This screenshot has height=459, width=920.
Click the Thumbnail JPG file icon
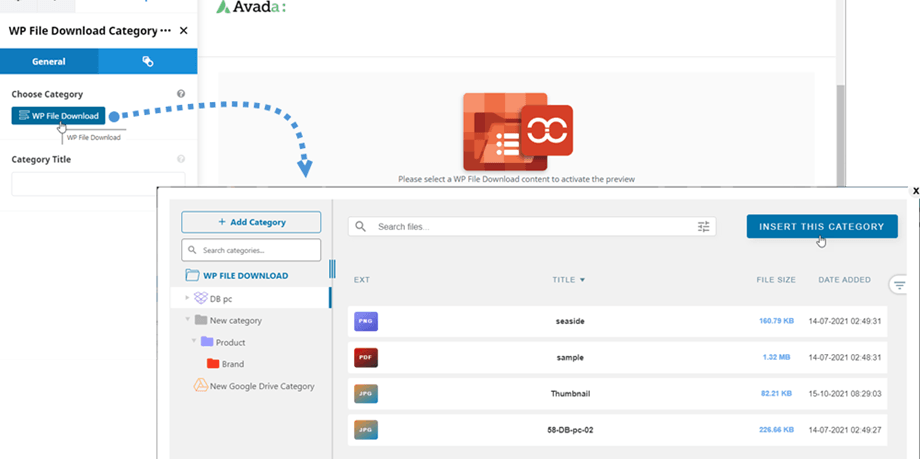click(x=365, y=394)
